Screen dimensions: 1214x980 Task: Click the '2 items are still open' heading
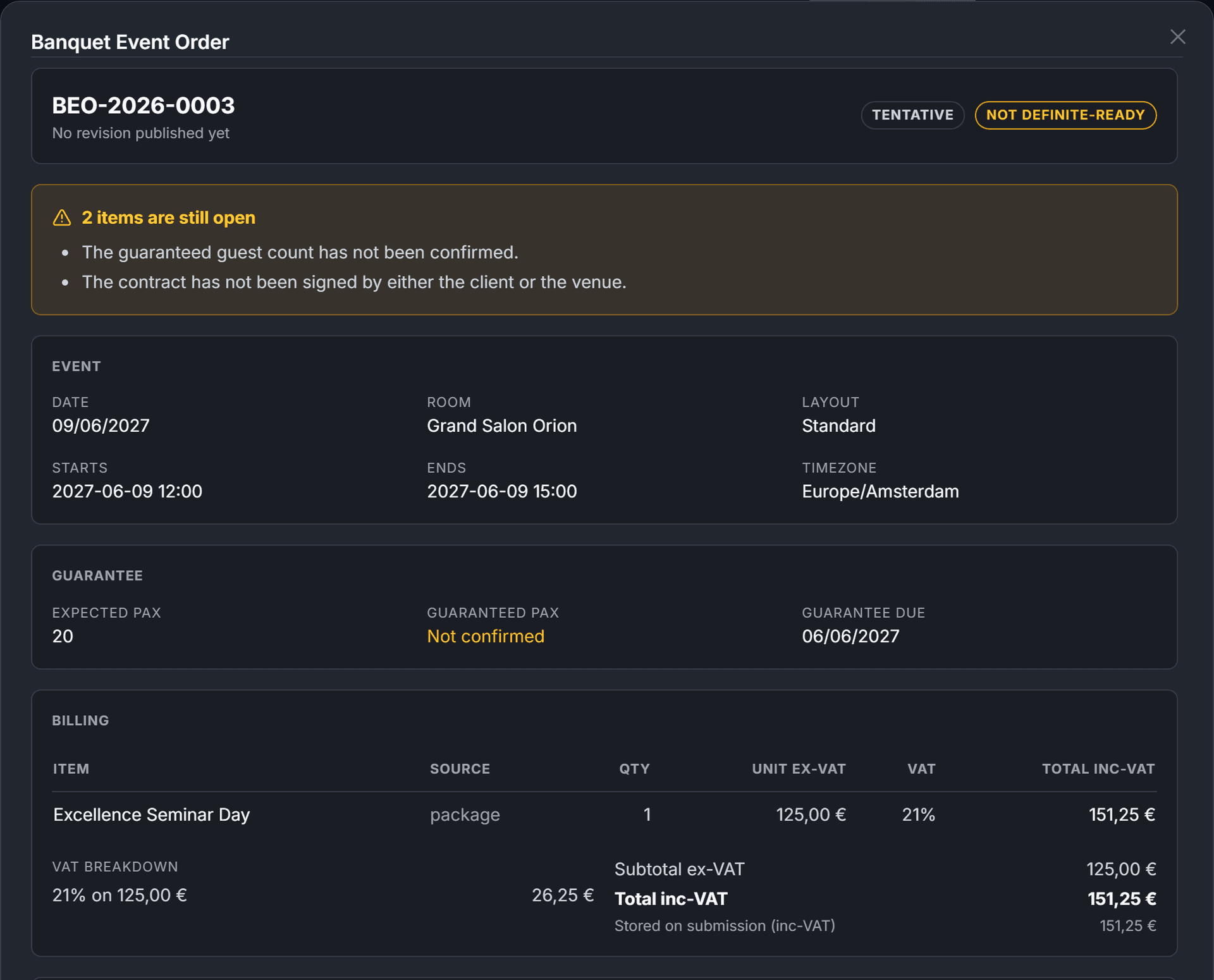click(x=169, y=217)
